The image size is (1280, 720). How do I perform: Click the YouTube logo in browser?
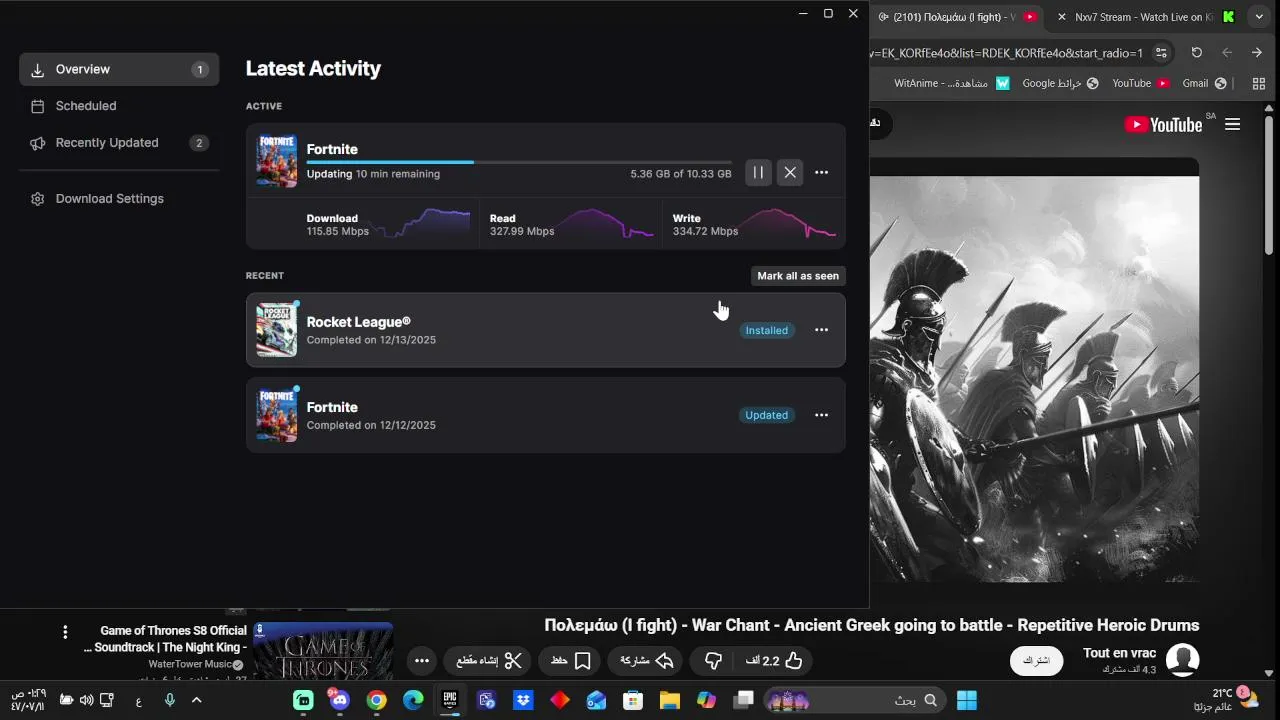1164,124
